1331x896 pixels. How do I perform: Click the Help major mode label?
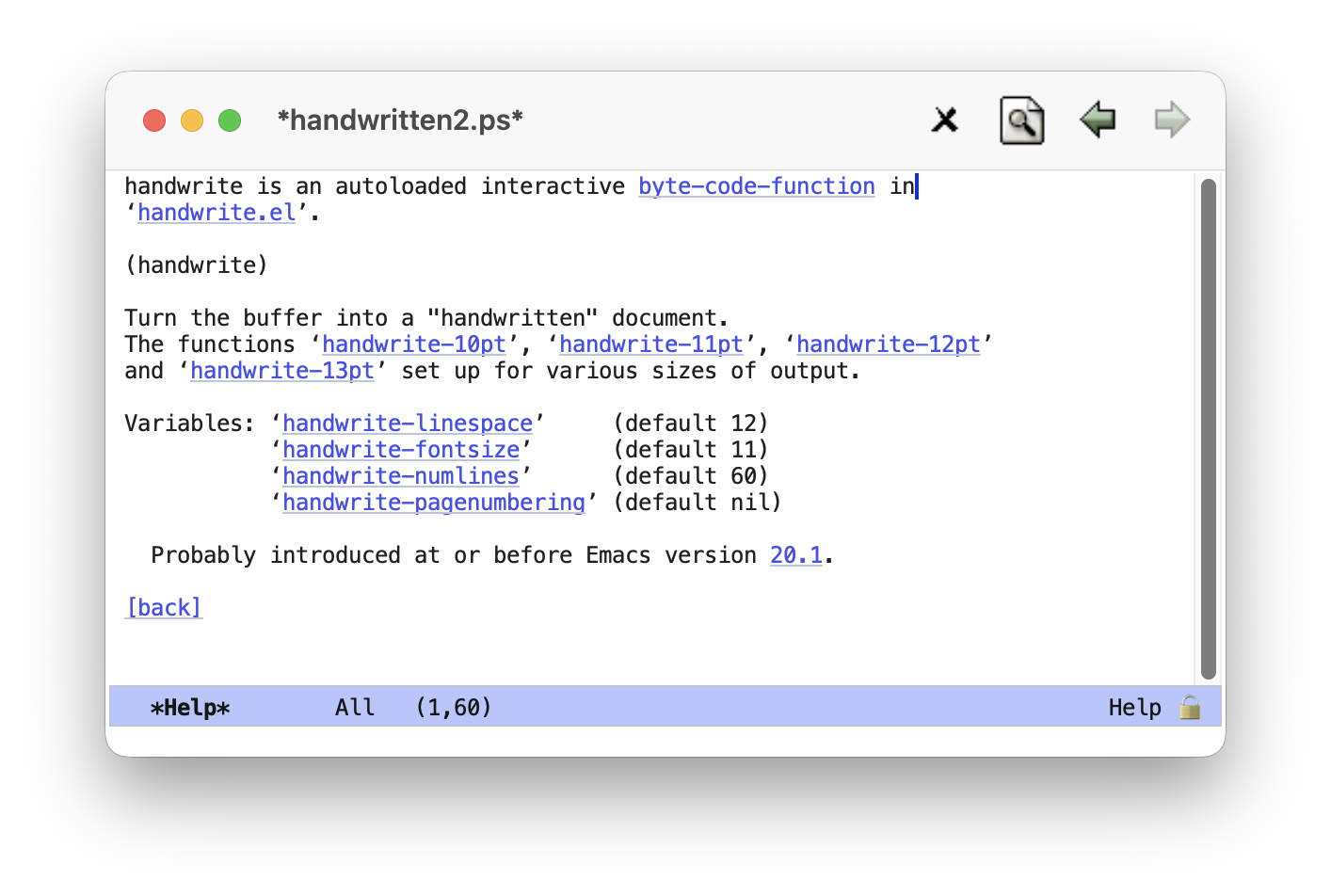pyautogui.click(x=1134, y=707)
